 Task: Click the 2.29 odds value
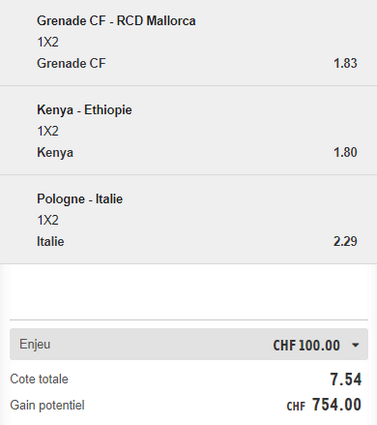click(x=345, y=241)
